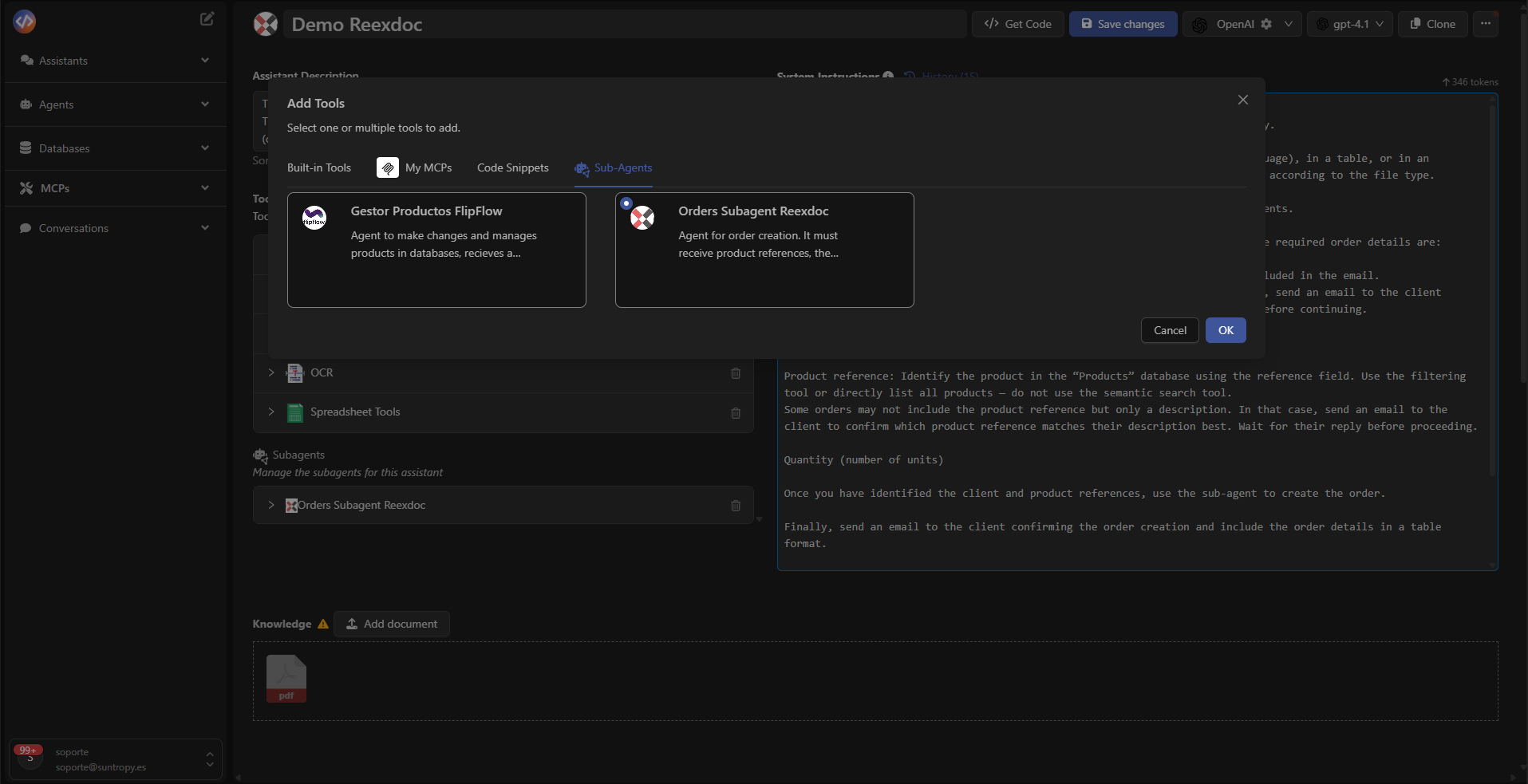Click the Subagents section robot icon

pyautogui.click(x=260, y=455)
